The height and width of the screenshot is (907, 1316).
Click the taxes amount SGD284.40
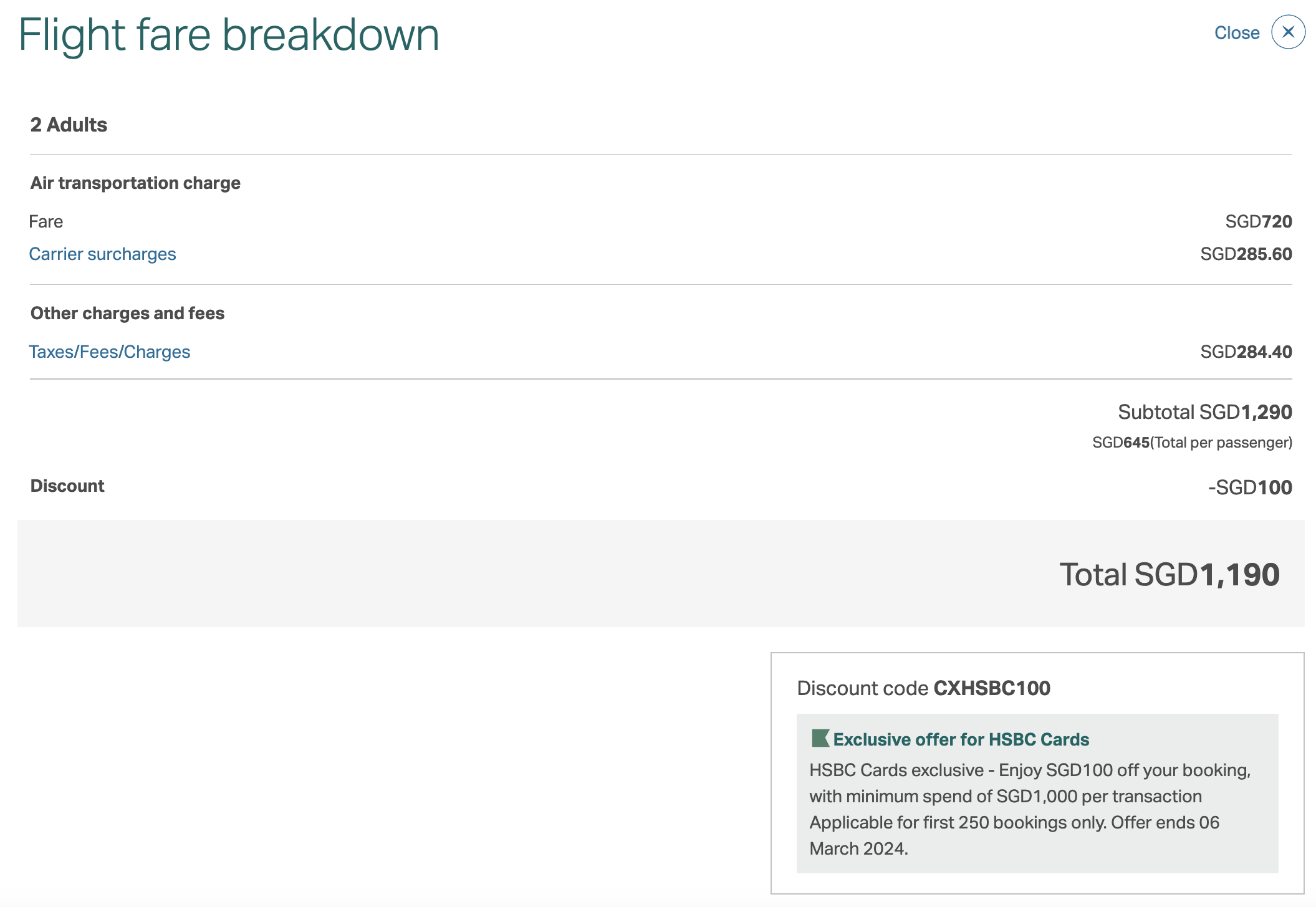1246,352
